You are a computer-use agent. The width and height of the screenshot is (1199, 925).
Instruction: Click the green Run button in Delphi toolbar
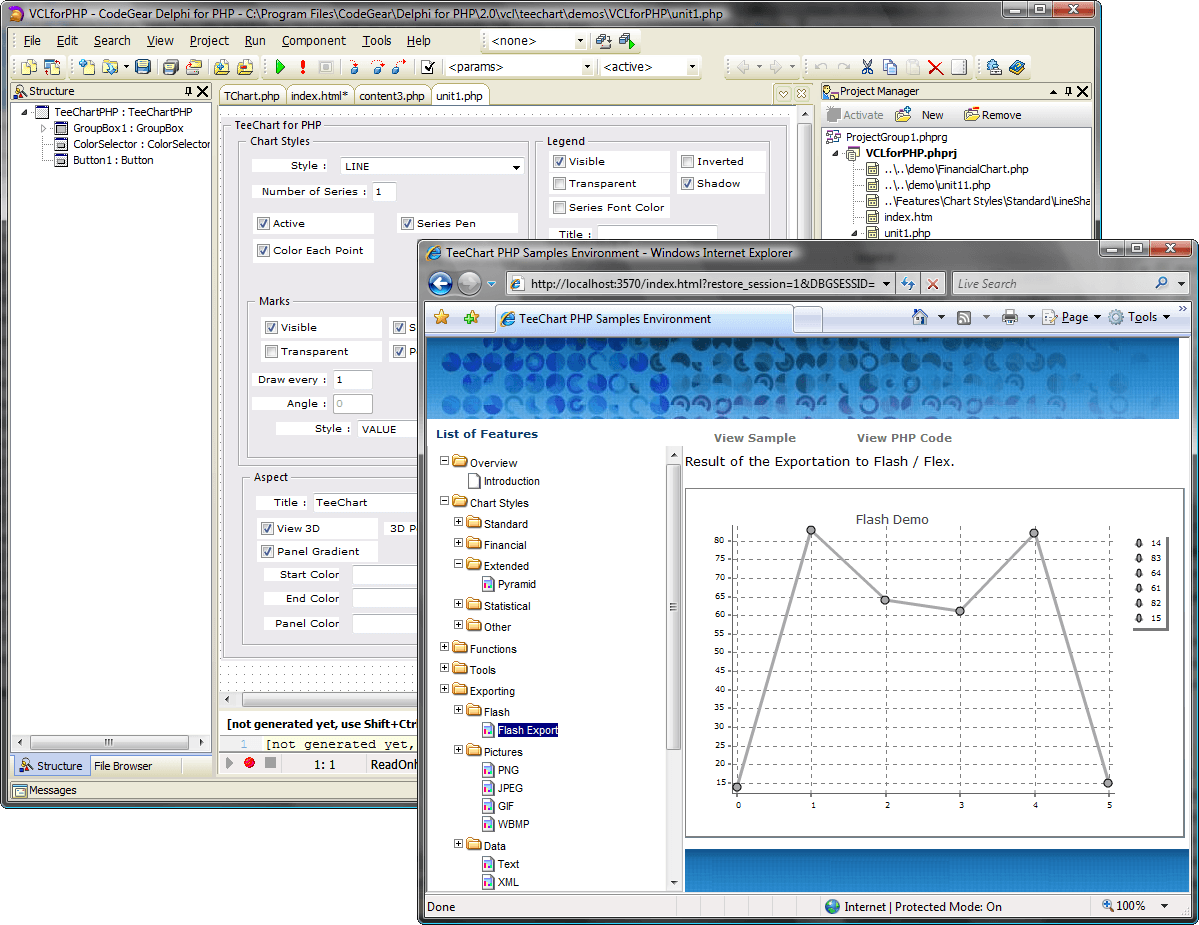(x=280, y=67)
